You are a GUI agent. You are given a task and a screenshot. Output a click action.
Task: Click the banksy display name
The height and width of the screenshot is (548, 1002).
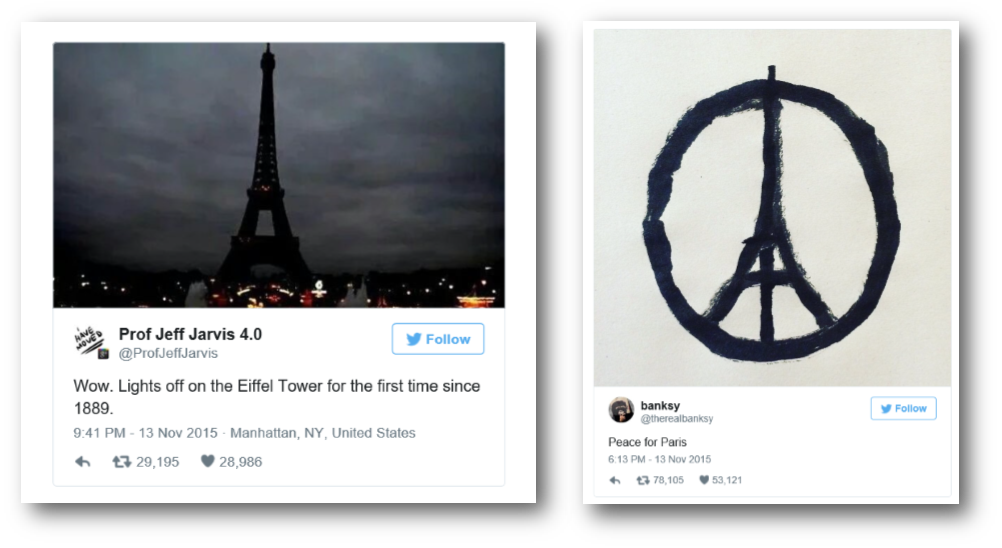point(660,406)
